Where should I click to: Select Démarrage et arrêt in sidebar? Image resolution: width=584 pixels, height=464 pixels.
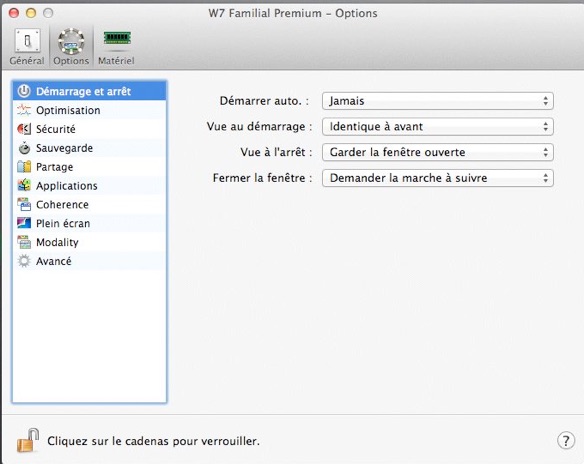click(89, 91)
